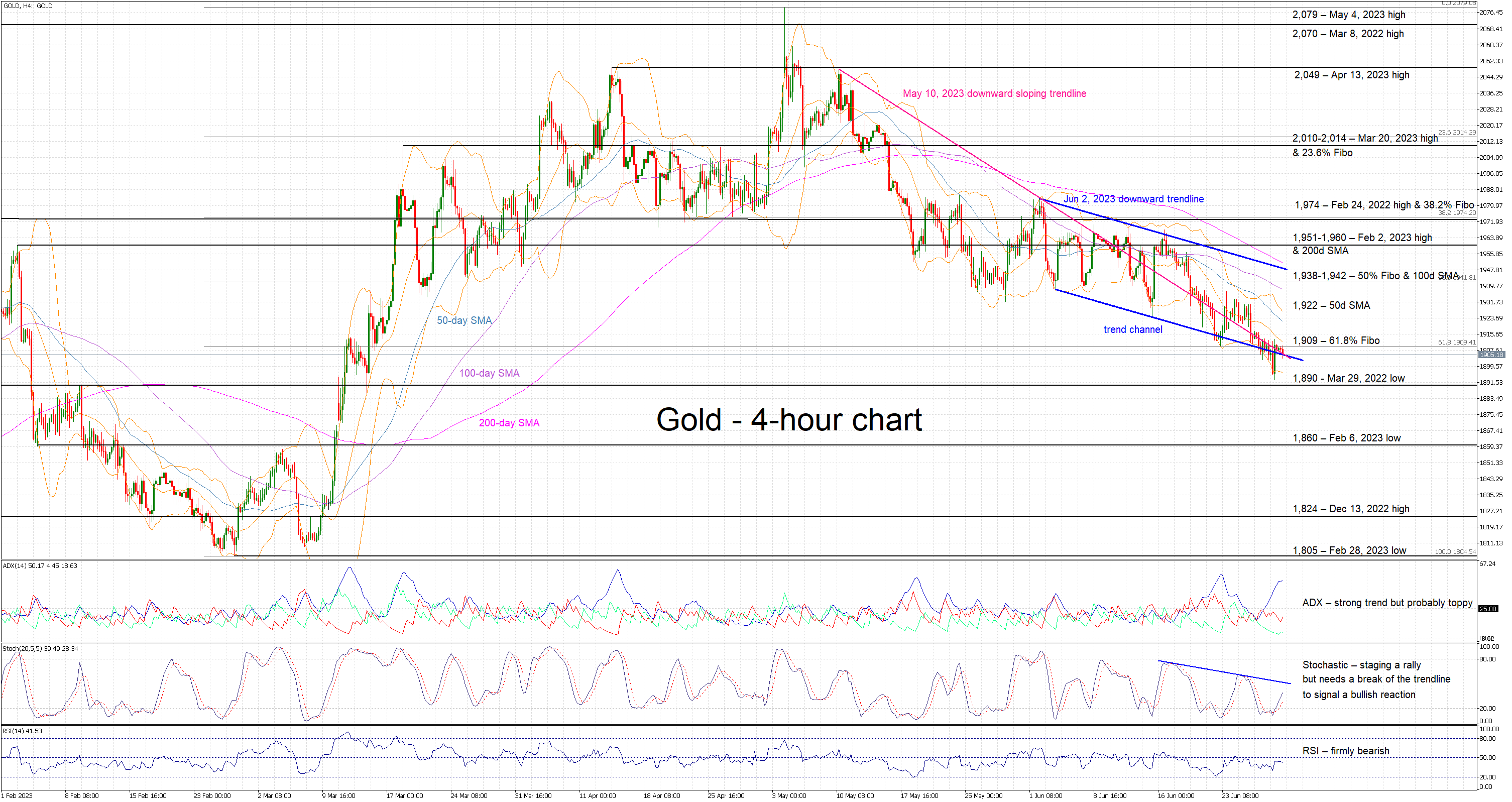The image size is (1512, 802).
Task: Click the 'GOLD, H4: GOLD' symbol header
Action: [28, 6]
